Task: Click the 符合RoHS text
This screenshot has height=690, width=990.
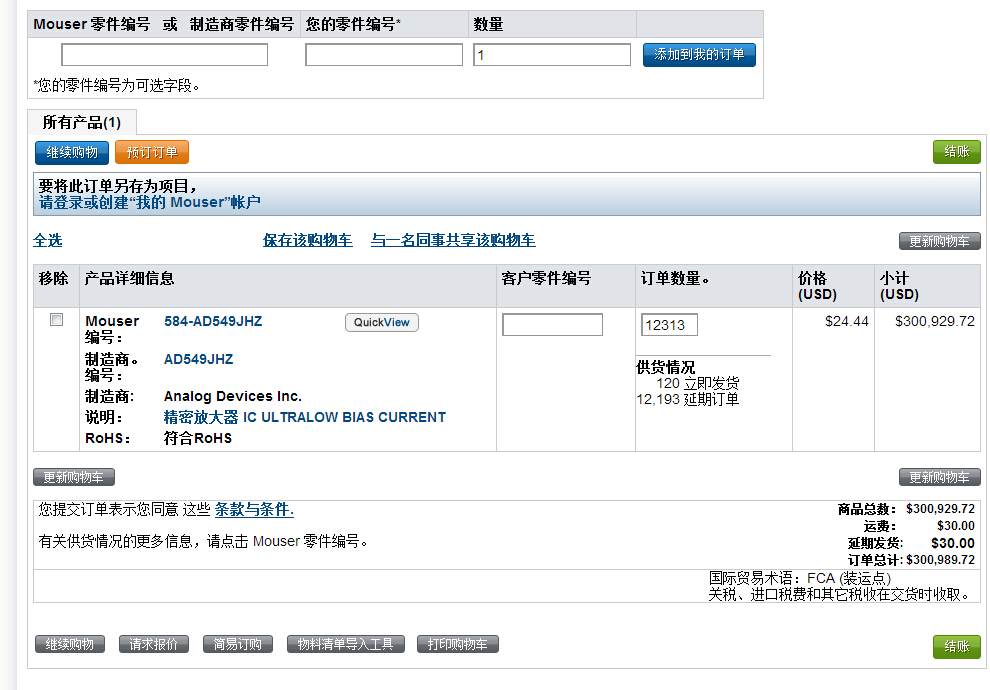Action: pyautogui.click(x=198, y=438)
